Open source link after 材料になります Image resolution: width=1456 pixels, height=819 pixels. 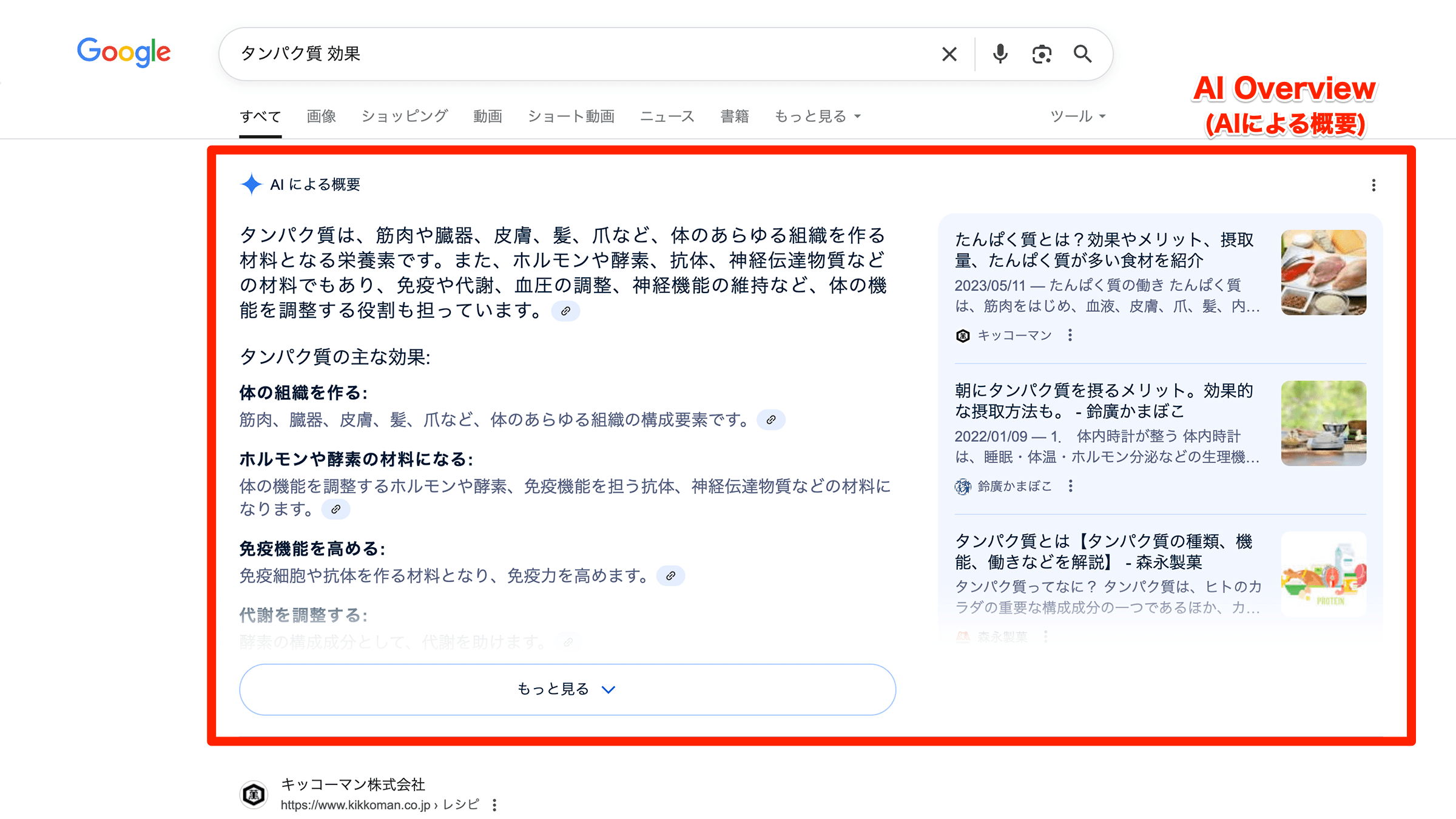pos(335,509)
